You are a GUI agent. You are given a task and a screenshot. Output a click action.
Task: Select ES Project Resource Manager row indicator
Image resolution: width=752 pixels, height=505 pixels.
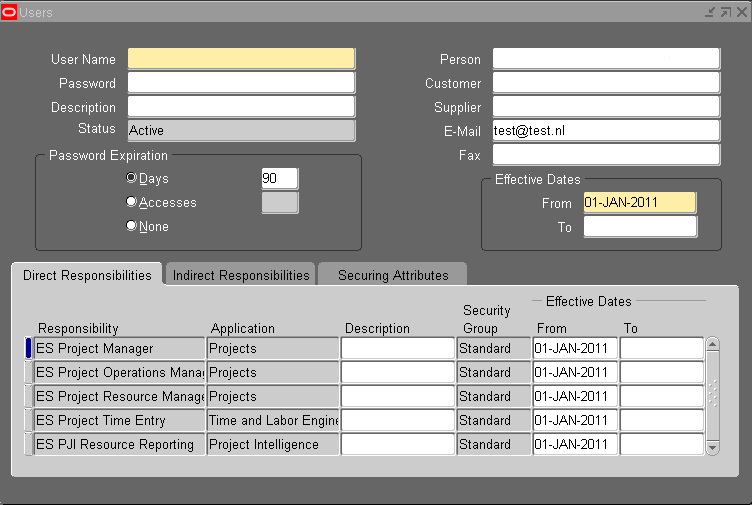(29, 396)
